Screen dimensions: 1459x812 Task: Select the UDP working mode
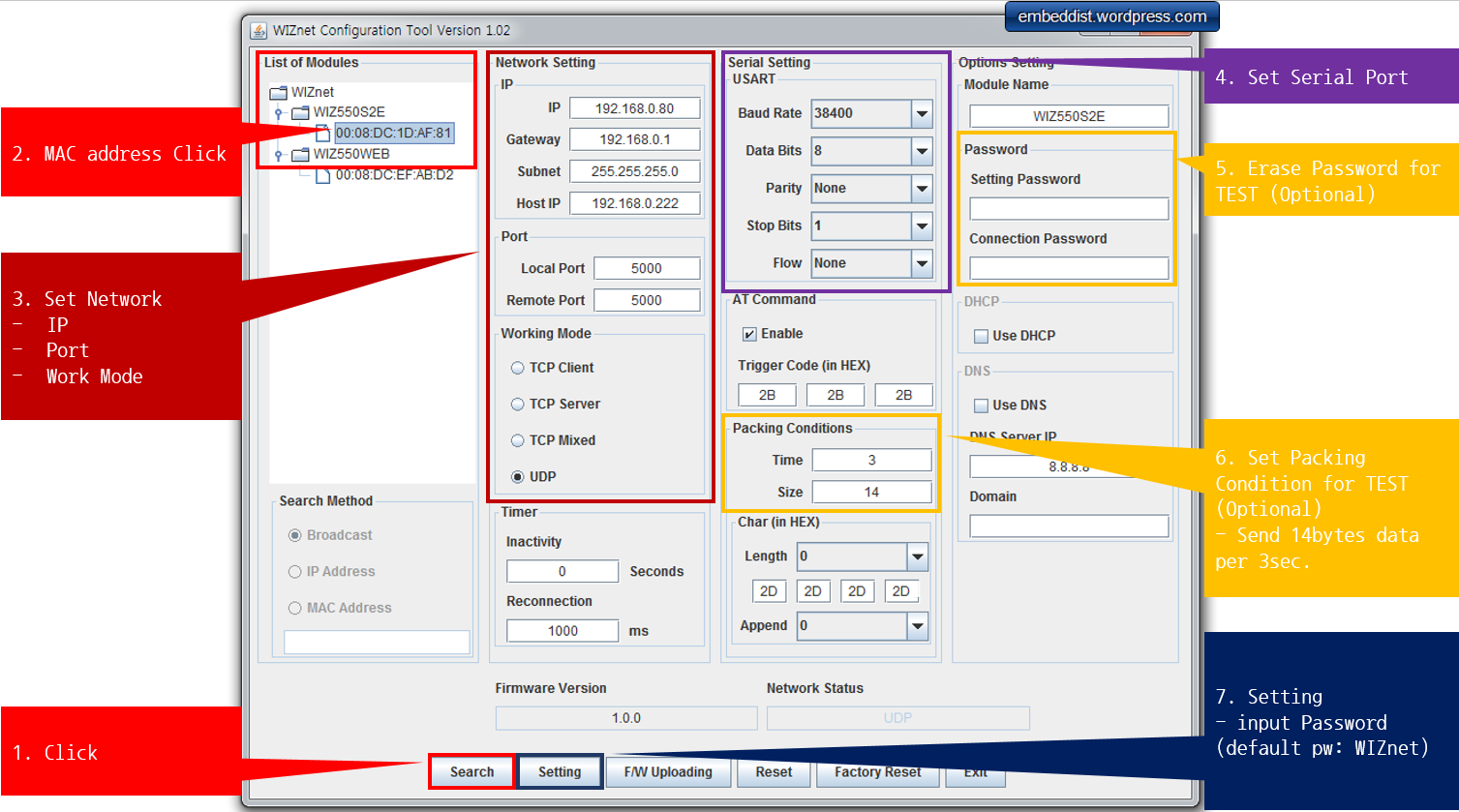[x=518, y=476]
